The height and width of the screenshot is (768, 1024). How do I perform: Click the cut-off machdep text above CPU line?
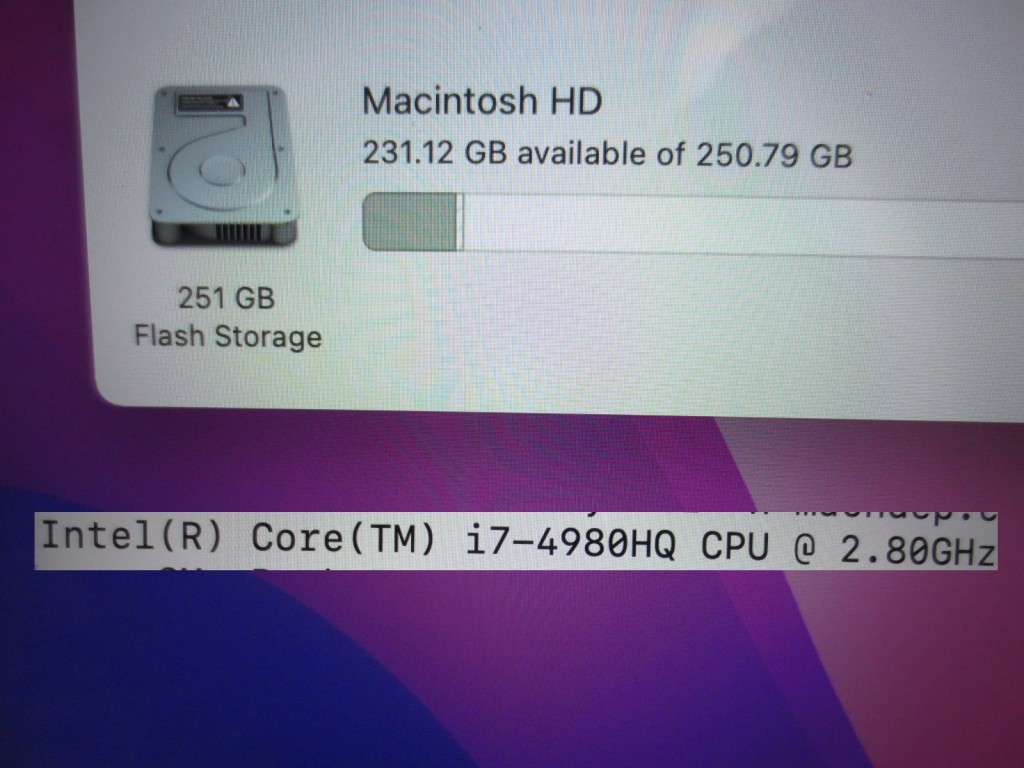coord(896,515)
